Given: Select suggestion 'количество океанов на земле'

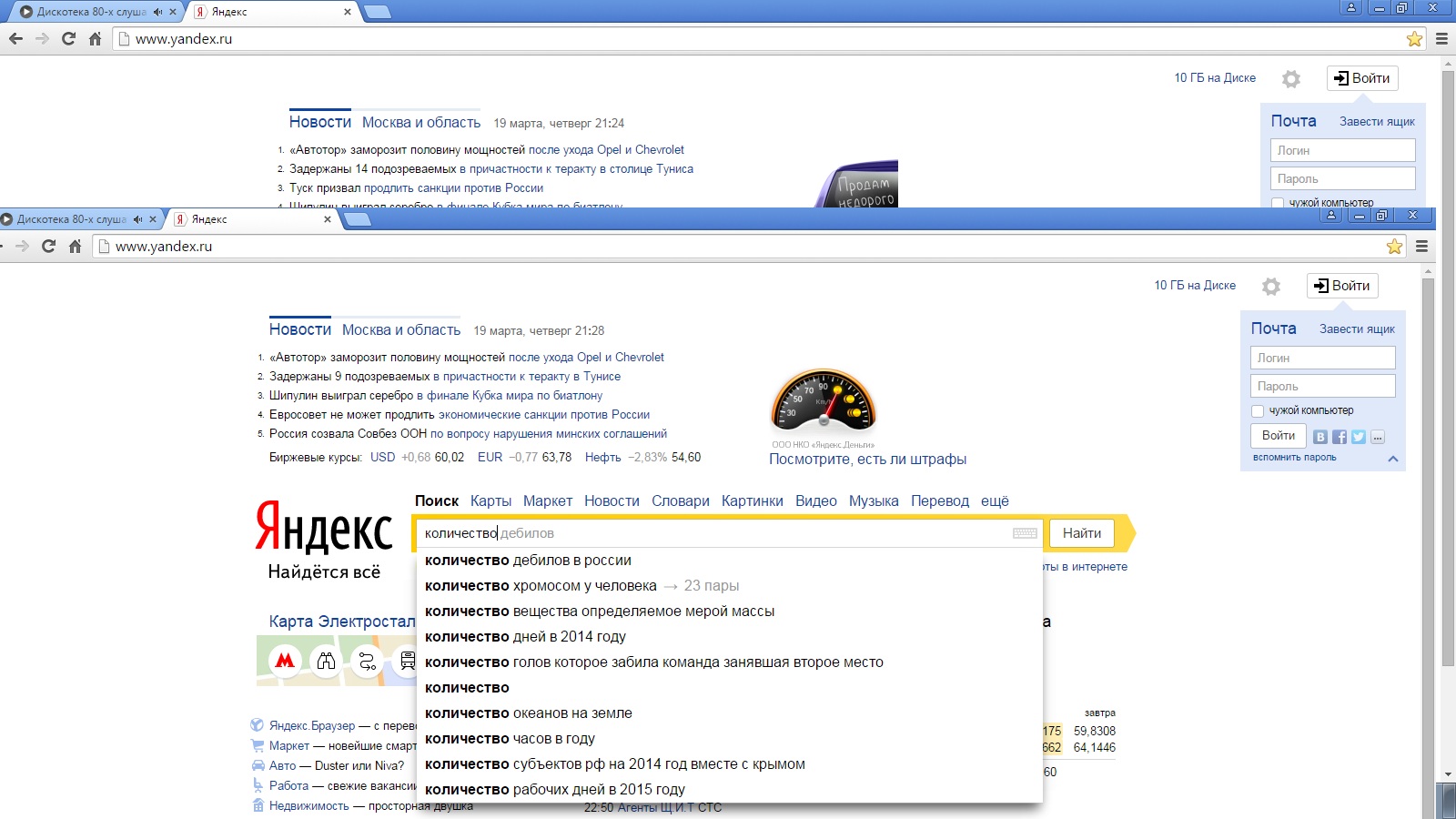Looking at the screenshot, I should (x=729, y=713).
